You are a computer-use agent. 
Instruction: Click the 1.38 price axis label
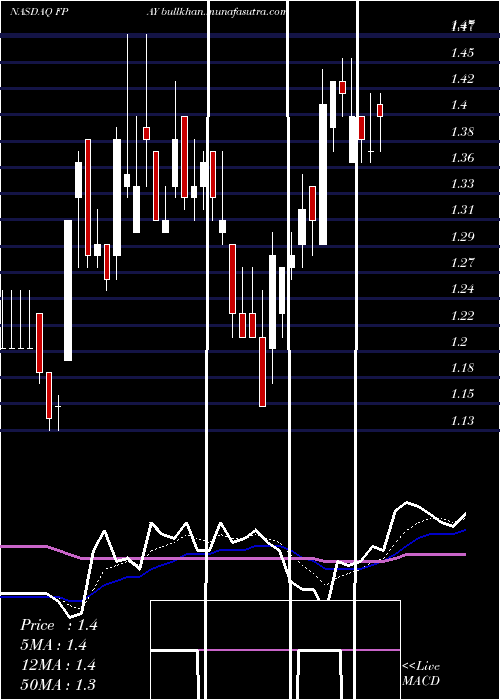[x=462, y=132]
